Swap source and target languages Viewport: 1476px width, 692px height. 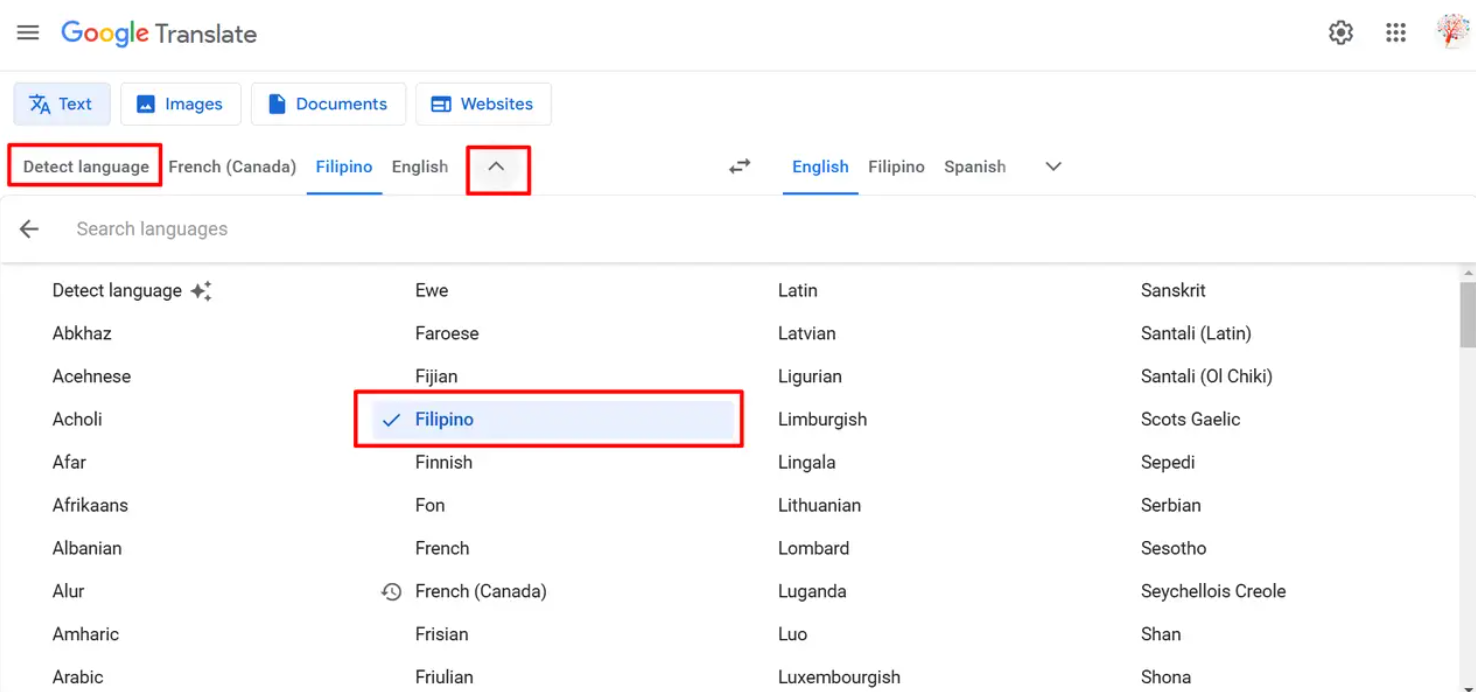[739, 167]
